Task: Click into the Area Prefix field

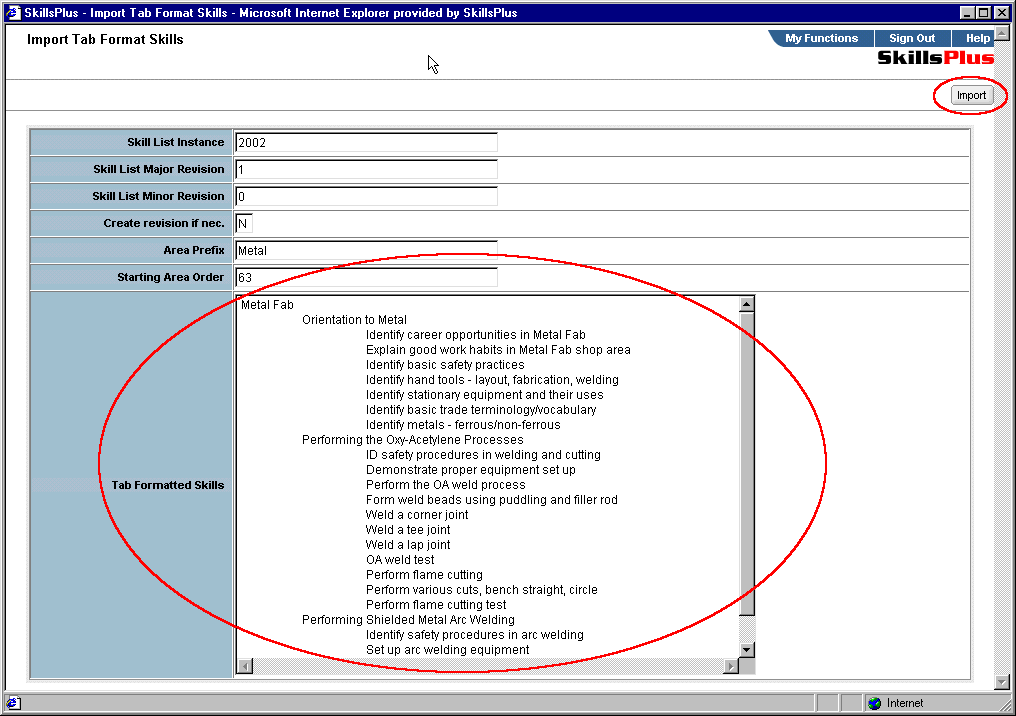Action: coord(366,251)
